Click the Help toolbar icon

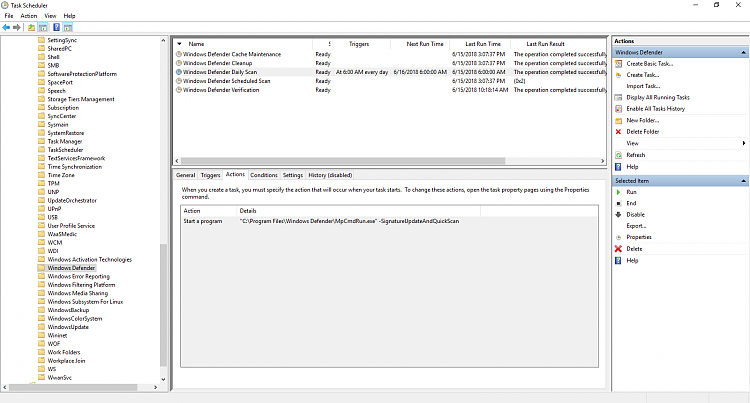point(56,27)
